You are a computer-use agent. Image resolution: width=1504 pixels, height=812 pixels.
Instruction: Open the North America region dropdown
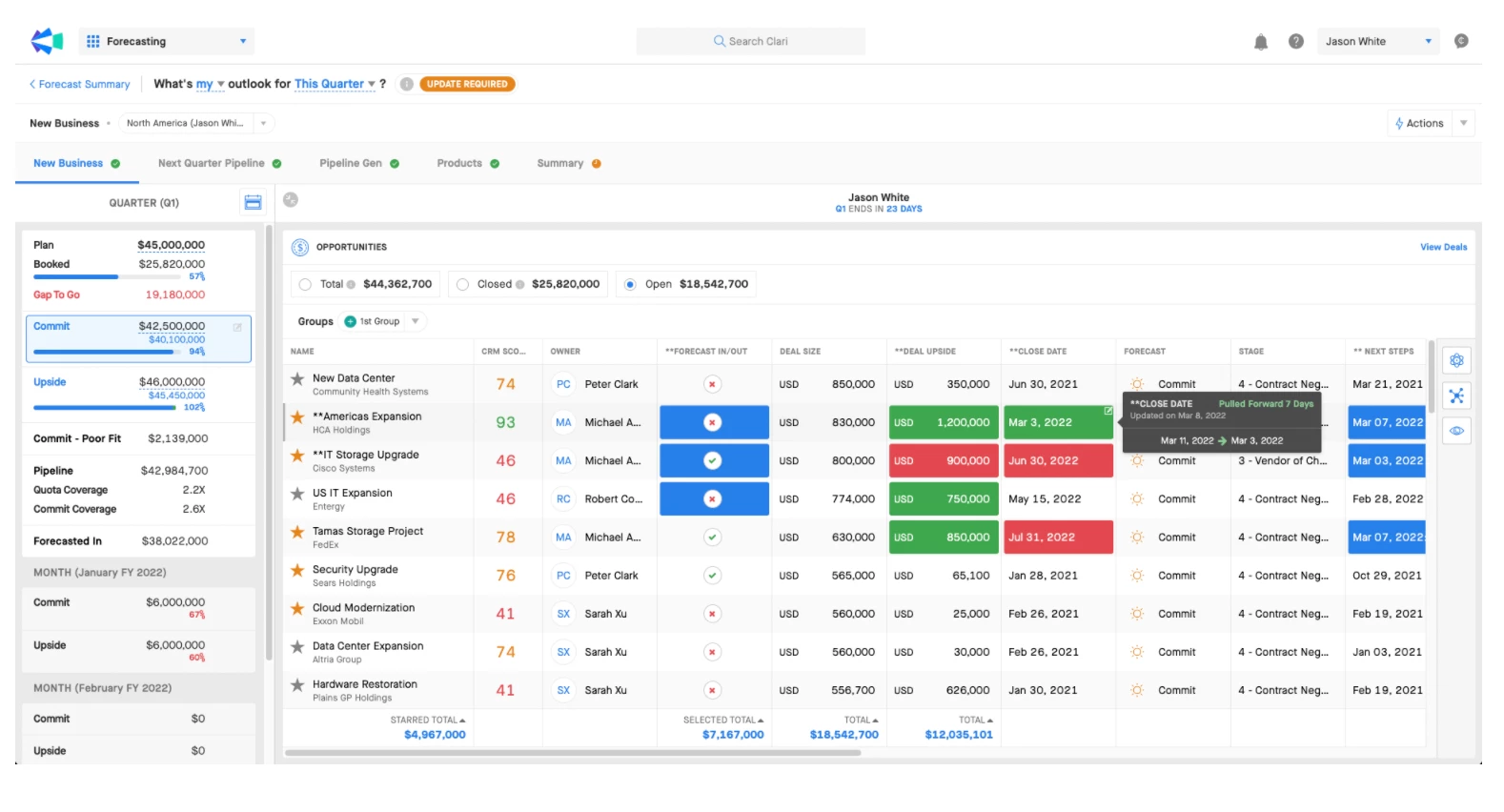pyautogui.click(x=196, y=123)
